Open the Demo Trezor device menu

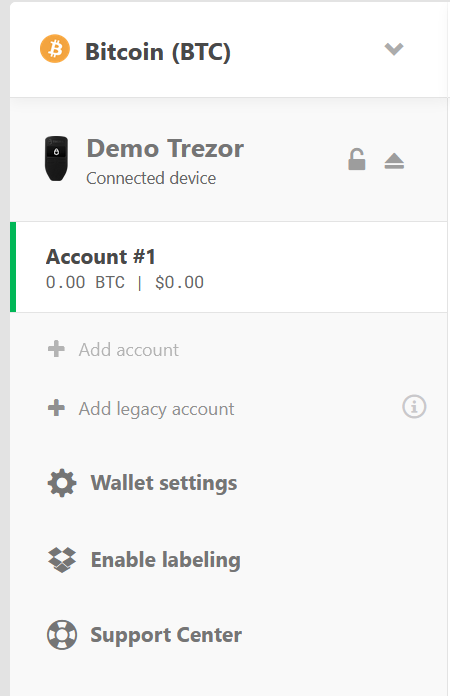tap(229, 160)
